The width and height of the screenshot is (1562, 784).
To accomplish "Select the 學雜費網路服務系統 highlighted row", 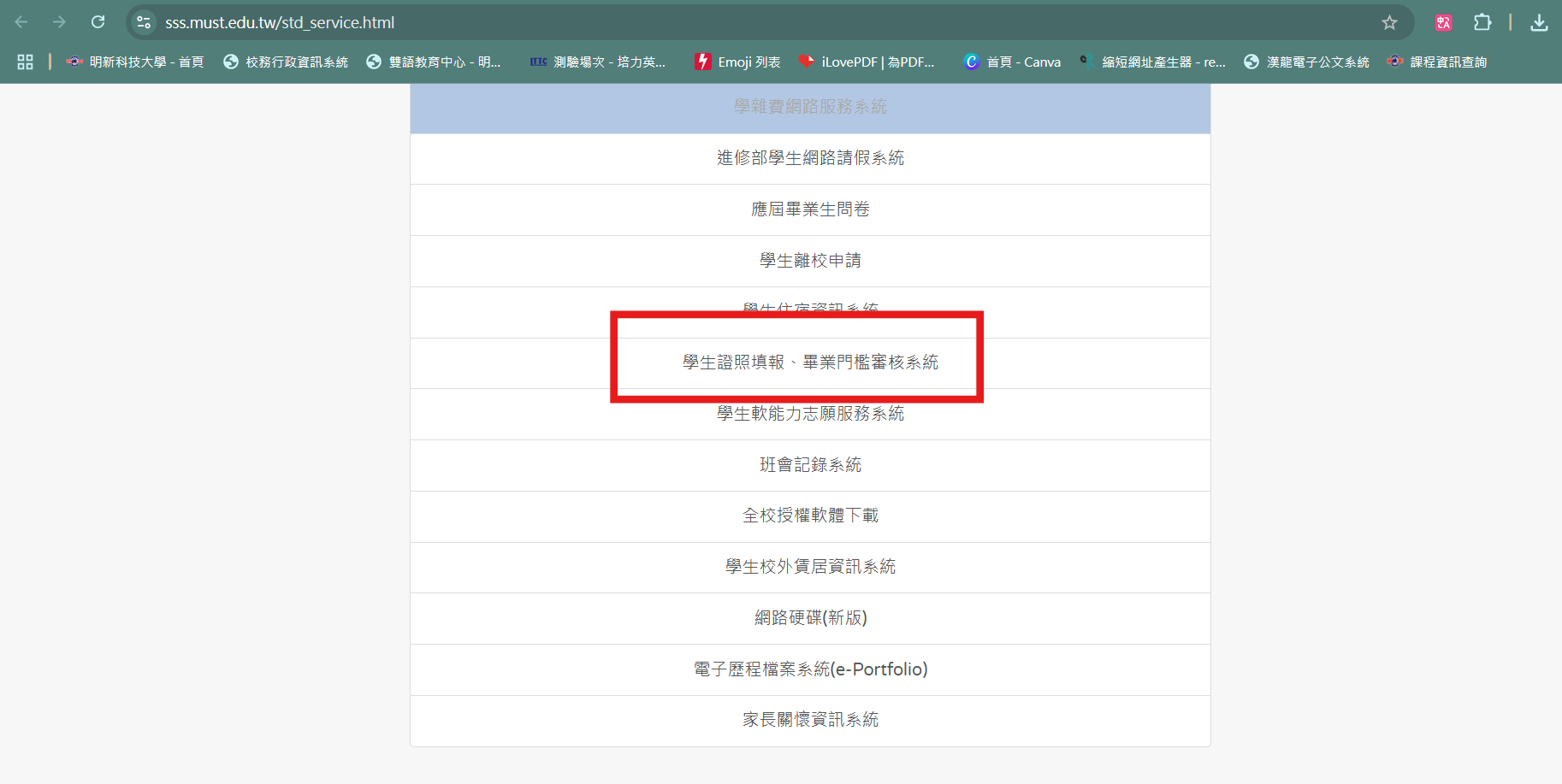I will click(x=810, y=108).
